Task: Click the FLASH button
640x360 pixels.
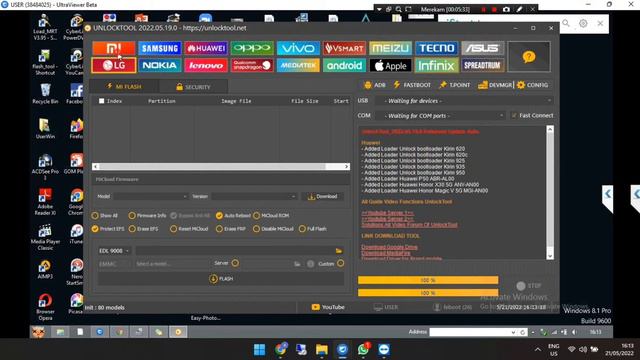Action: click(221, 279)
